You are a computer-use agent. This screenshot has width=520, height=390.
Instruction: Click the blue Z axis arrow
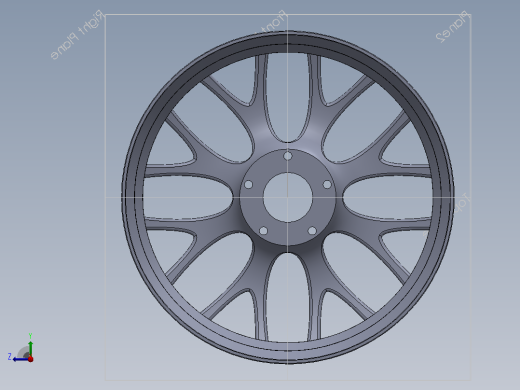pyautogui.click(x=21, y=359)
